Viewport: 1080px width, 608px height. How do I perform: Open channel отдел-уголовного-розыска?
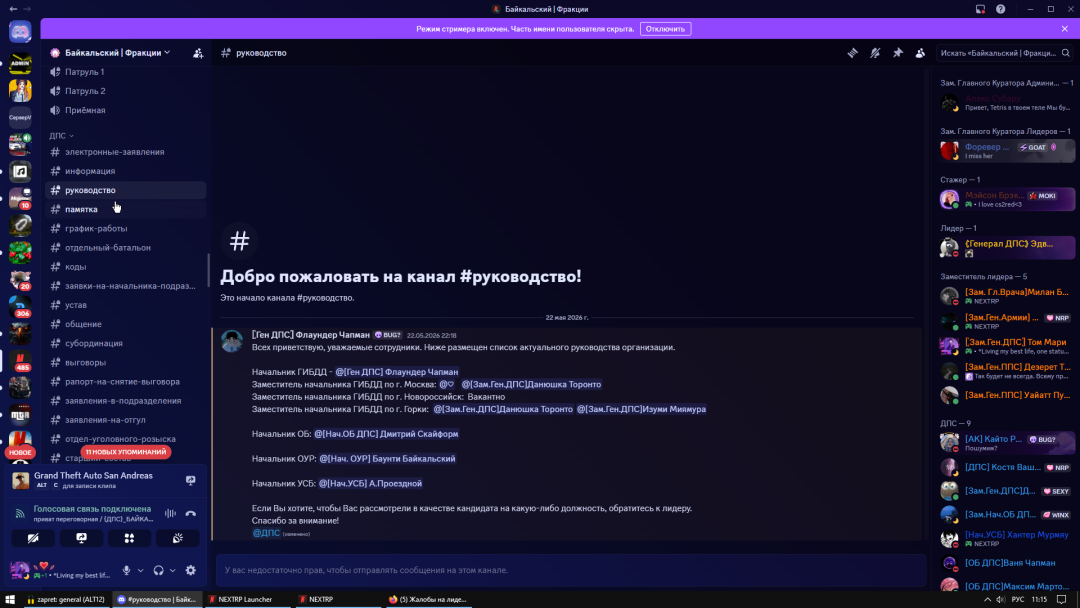pos(126,439)
